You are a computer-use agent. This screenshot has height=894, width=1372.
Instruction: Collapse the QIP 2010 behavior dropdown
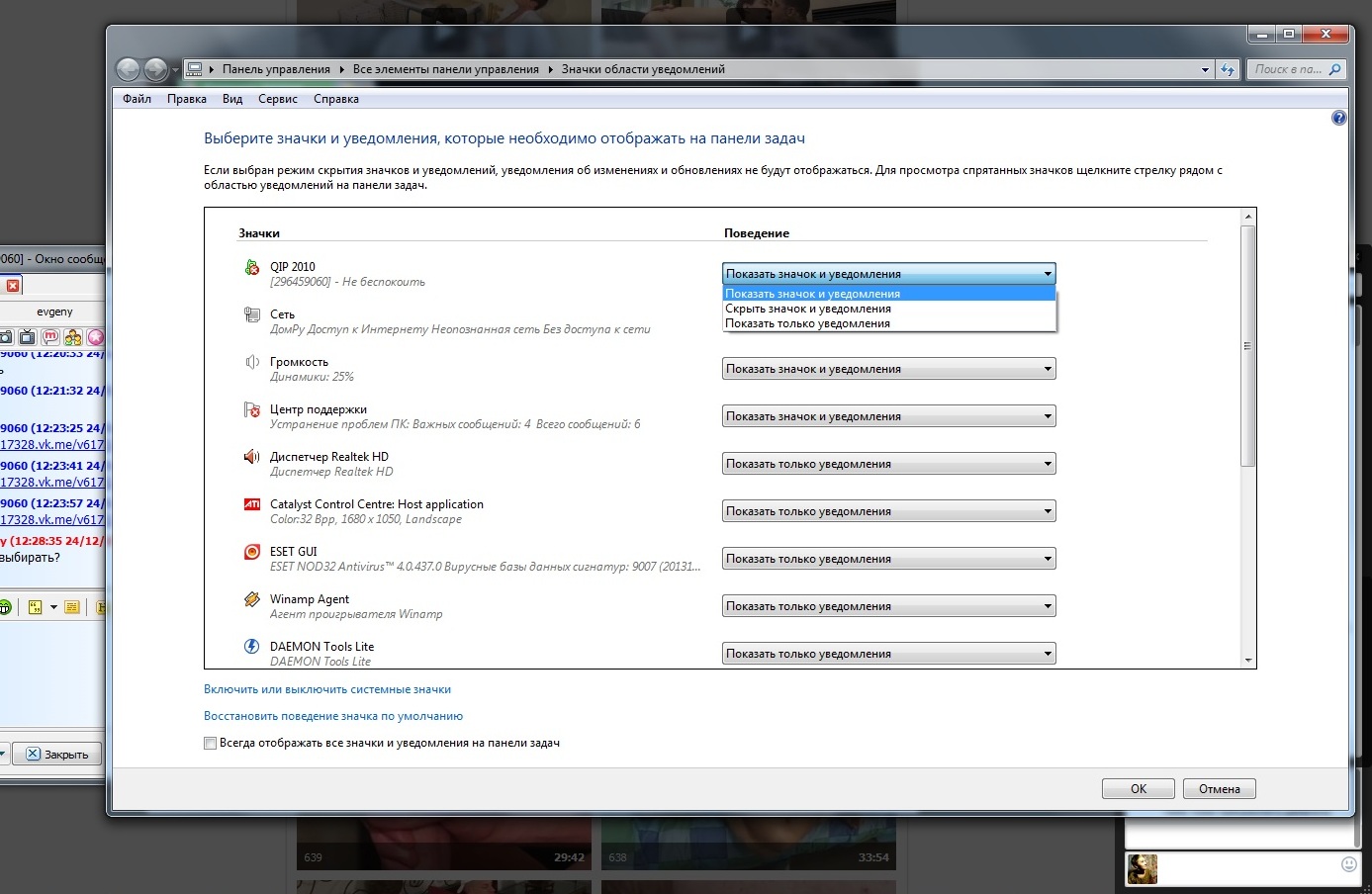pos(889,274)
